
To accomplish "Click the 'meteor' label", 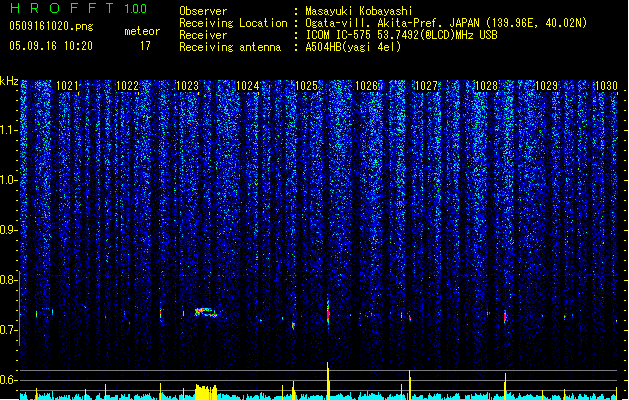I will tap(142, 31).
